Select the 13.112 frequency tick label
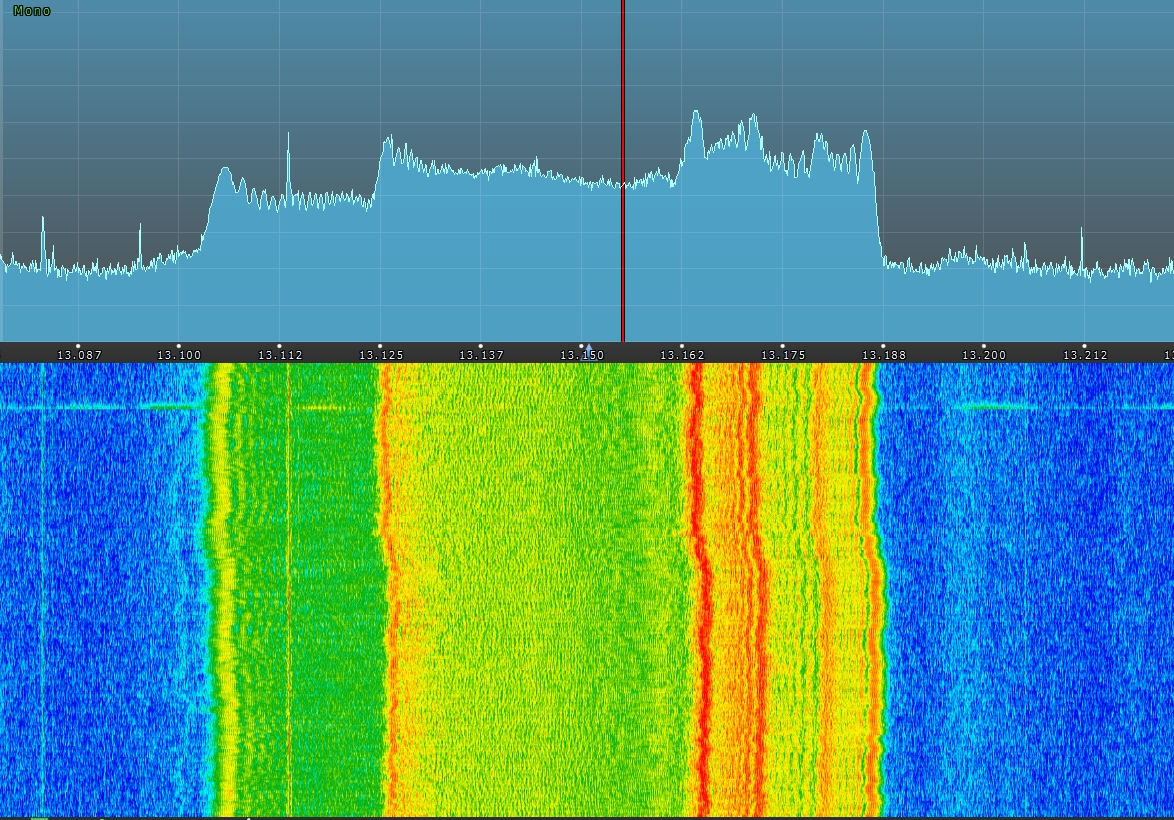This screenshot has height=820, width=1174. (280, 355)
